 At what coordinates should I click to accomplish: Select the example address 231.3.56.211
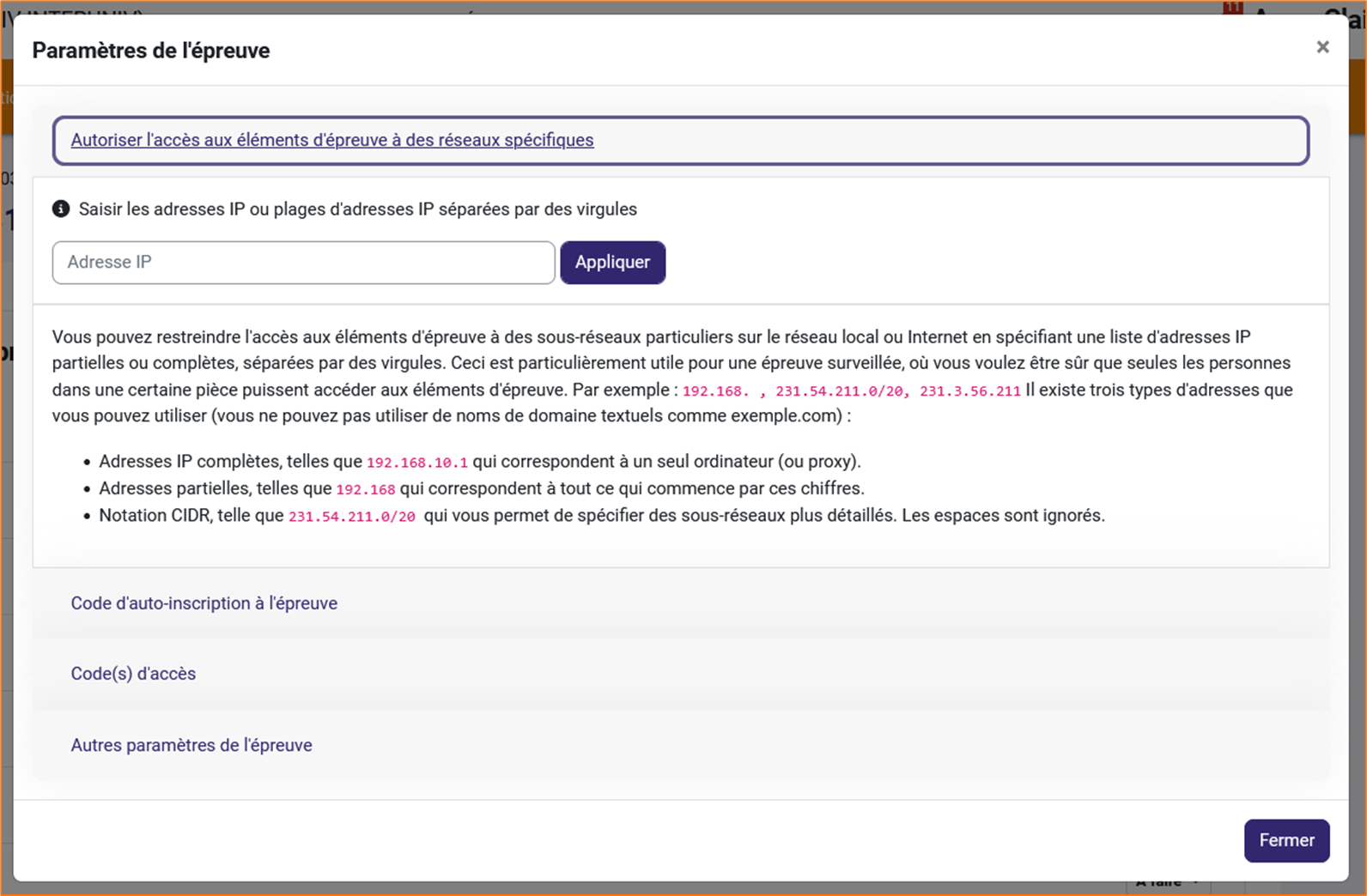pyautogui.click(x=969, y=391)
